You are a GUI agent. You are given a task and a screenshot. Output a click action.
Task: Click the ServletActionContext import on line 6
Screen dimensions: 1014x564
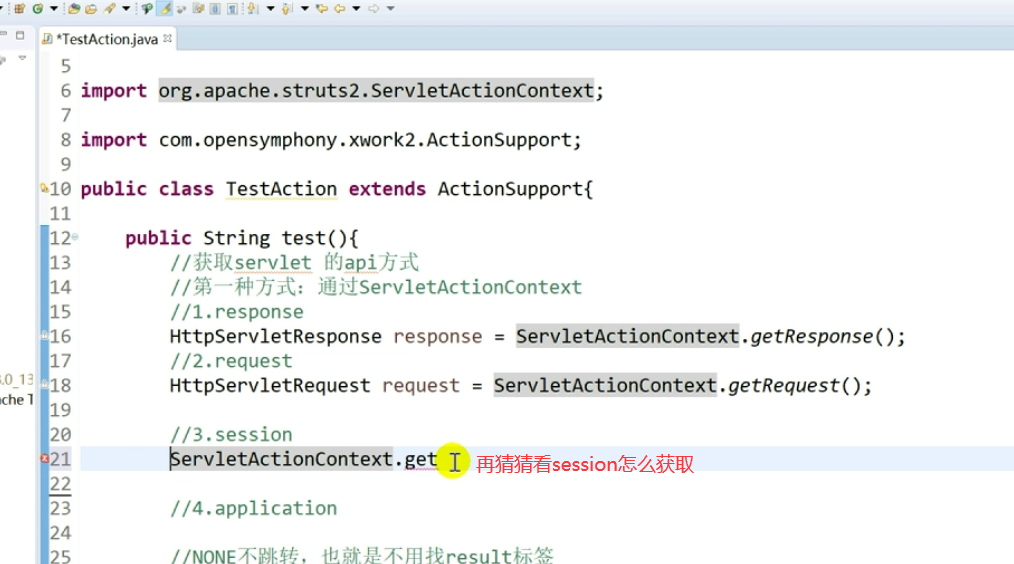376,91
